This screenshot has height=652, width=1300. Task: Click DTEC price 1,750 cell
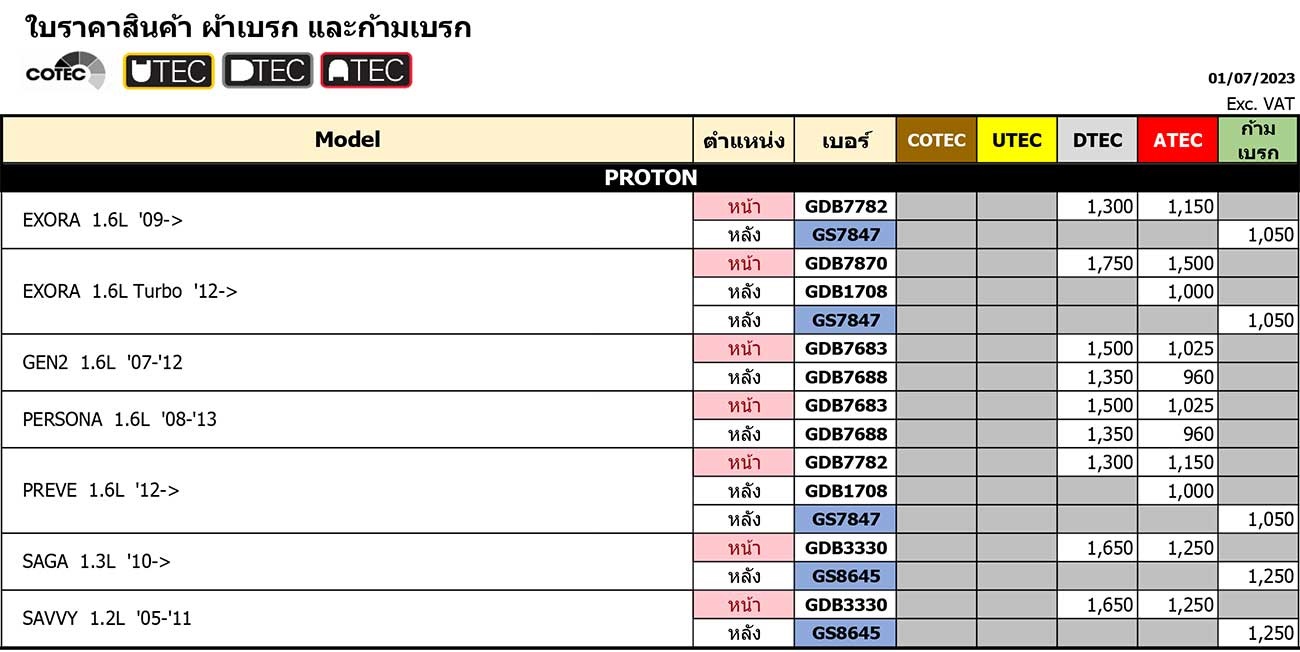tap(1098, 264)
